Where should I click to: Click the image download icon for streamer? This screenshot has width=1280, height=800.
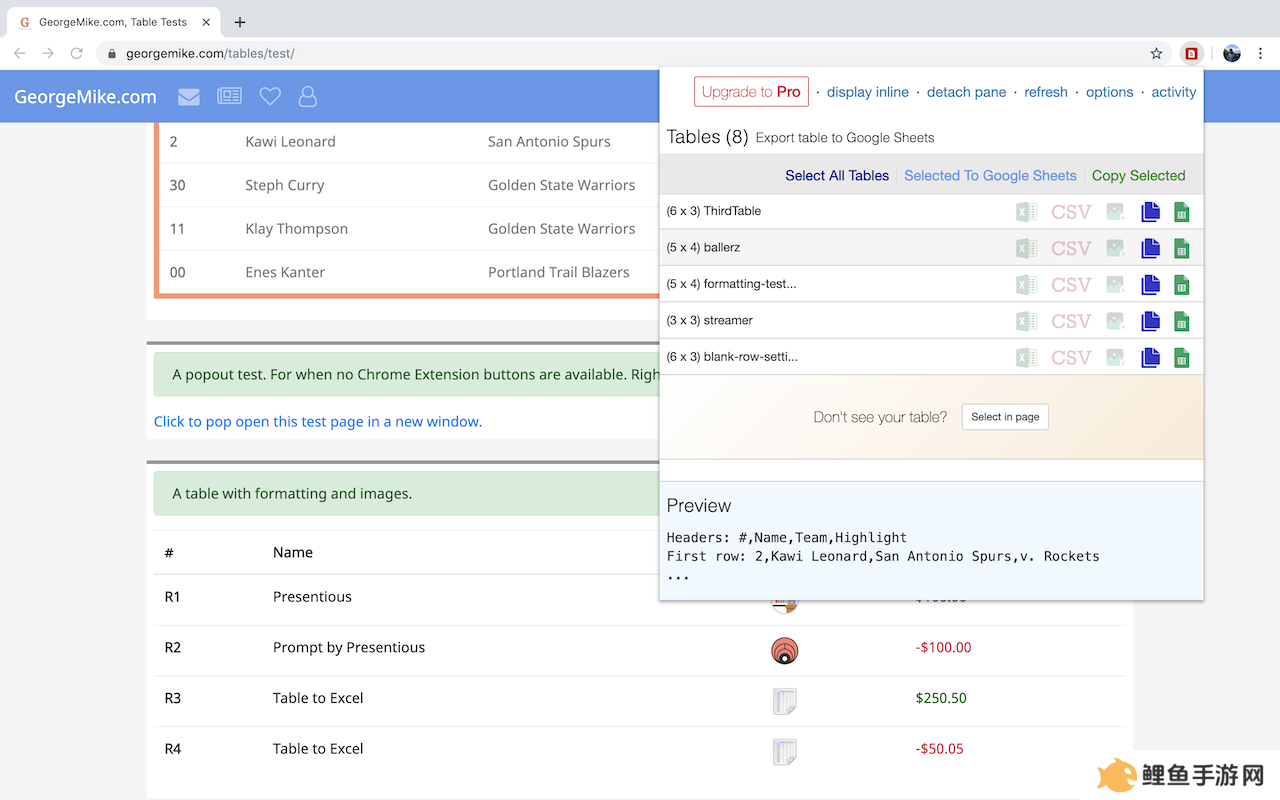click(x=1116, y=321)
